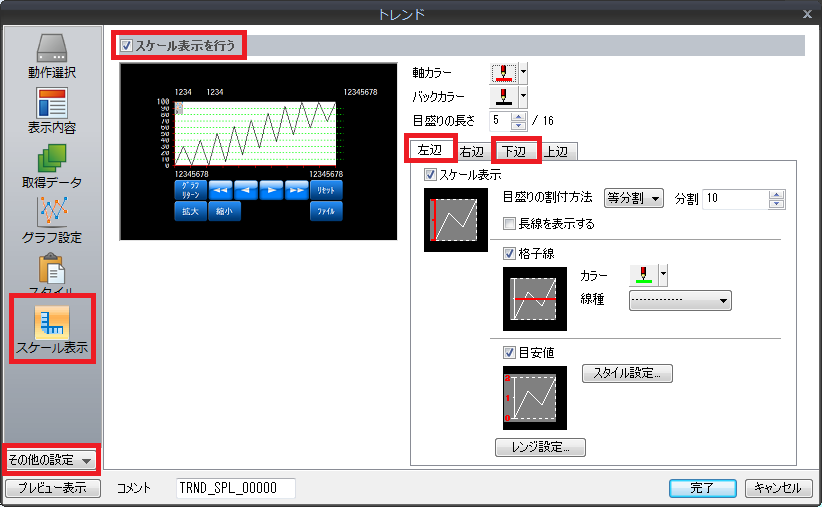Viewport: 822px width, 507px height.
Task: Open the 取得データ sidebar section
Action: point(51,165)
